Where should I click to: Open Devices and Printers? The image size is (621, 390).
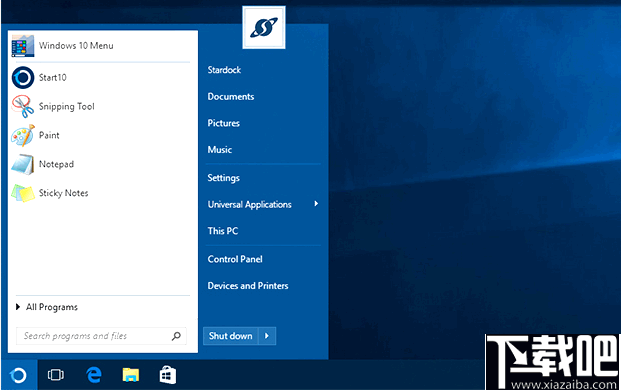point(248,285)
